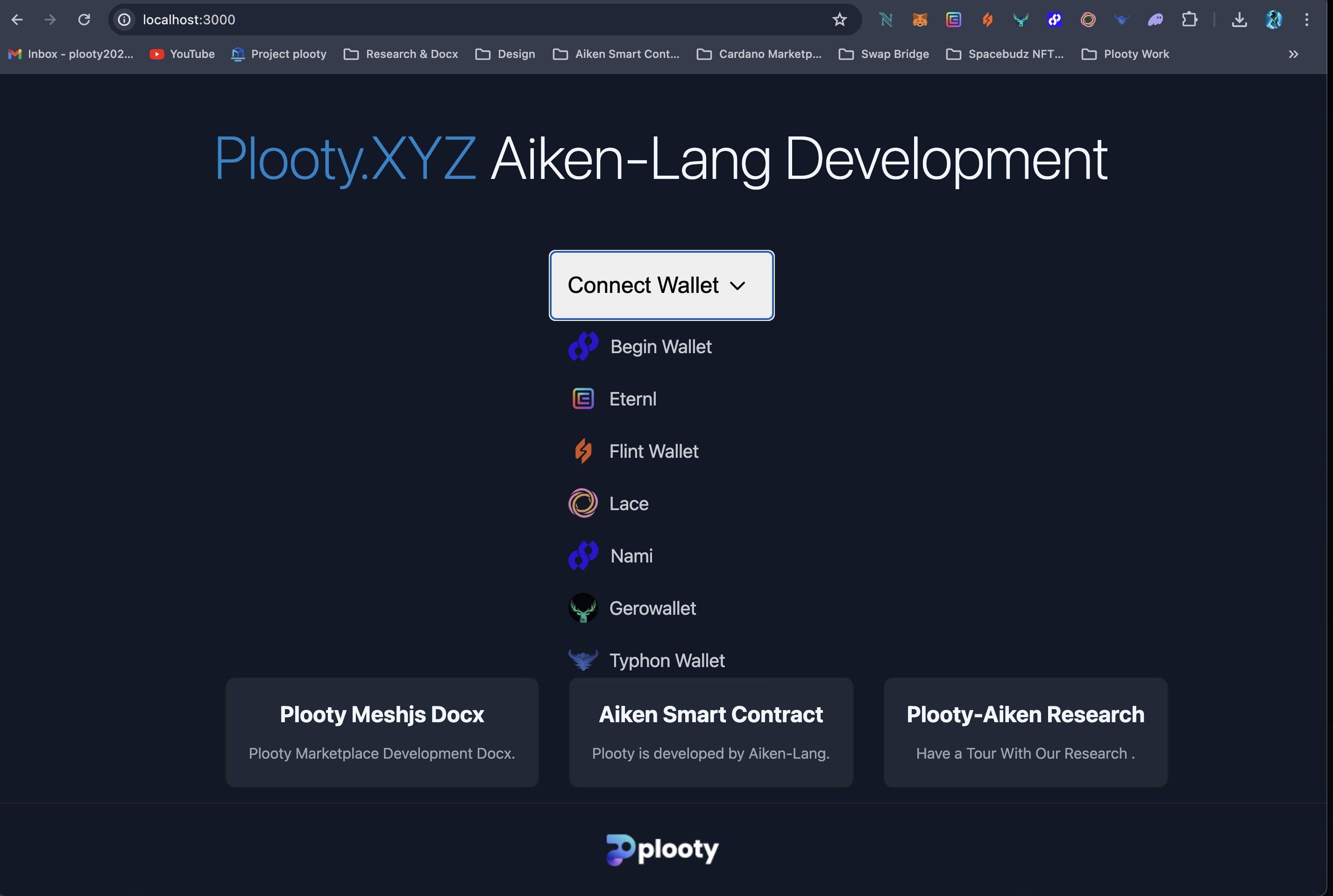Bookmark this page with star icon
This screenshot has height=896, width=1333.
pyautogui.click(x=839, y=20)
